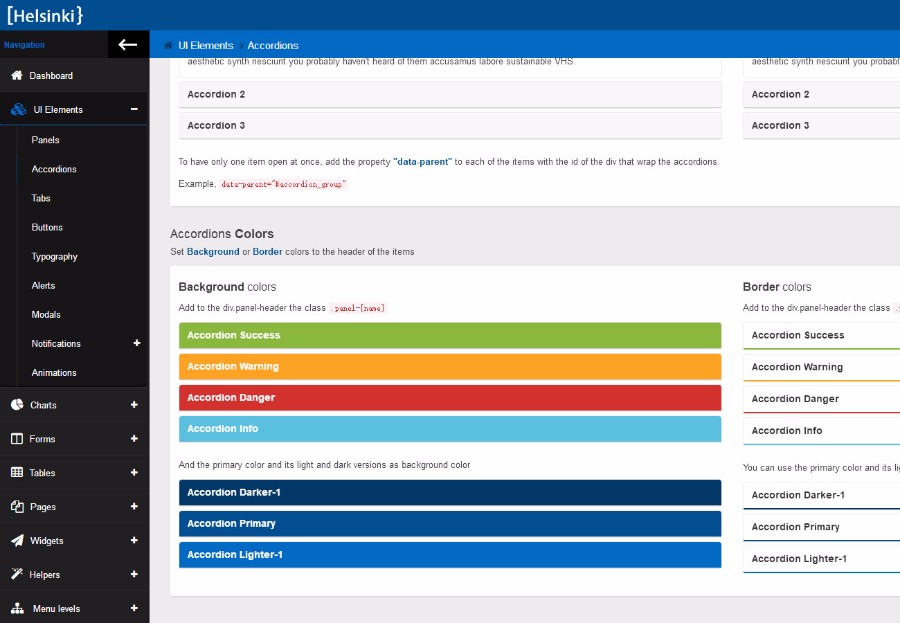
Task: Click the Forms columns icon
Action: [x=17, y=439]
